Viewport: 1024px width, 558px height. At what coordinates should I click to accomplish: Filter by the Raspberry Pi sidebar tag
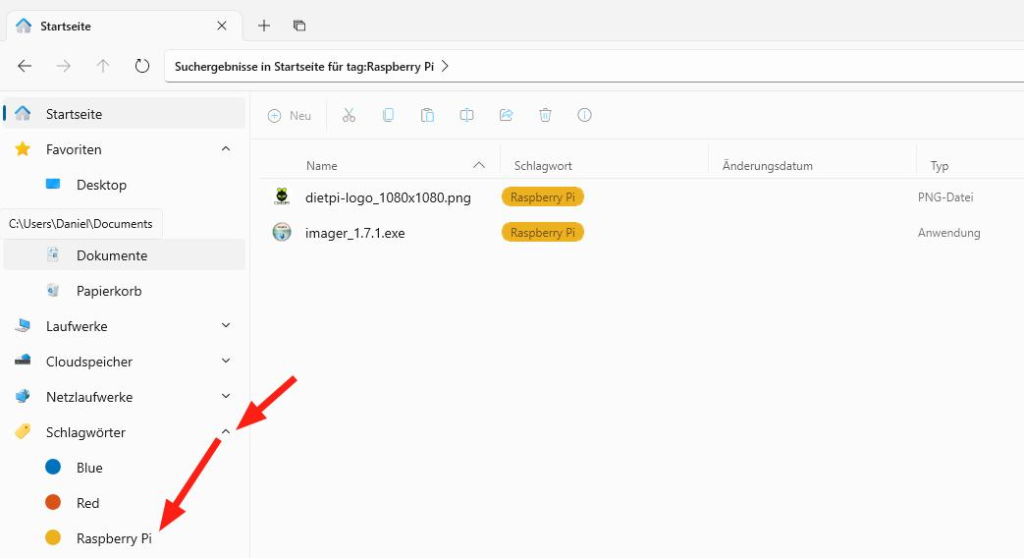click(124, 538)
